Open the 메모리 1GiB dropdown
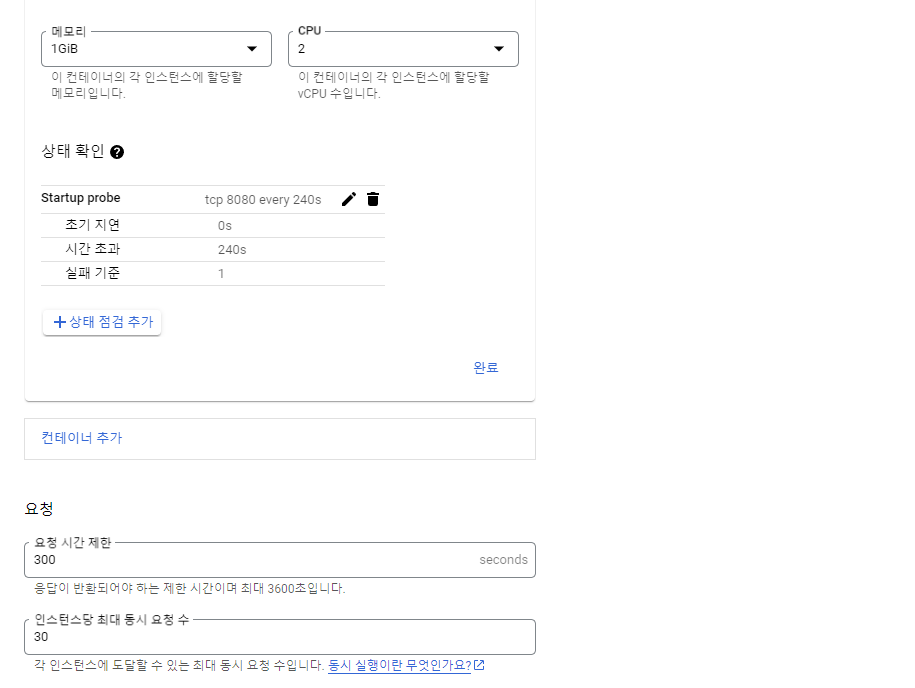Screen dimensions: 915x688 click(156, 49)
